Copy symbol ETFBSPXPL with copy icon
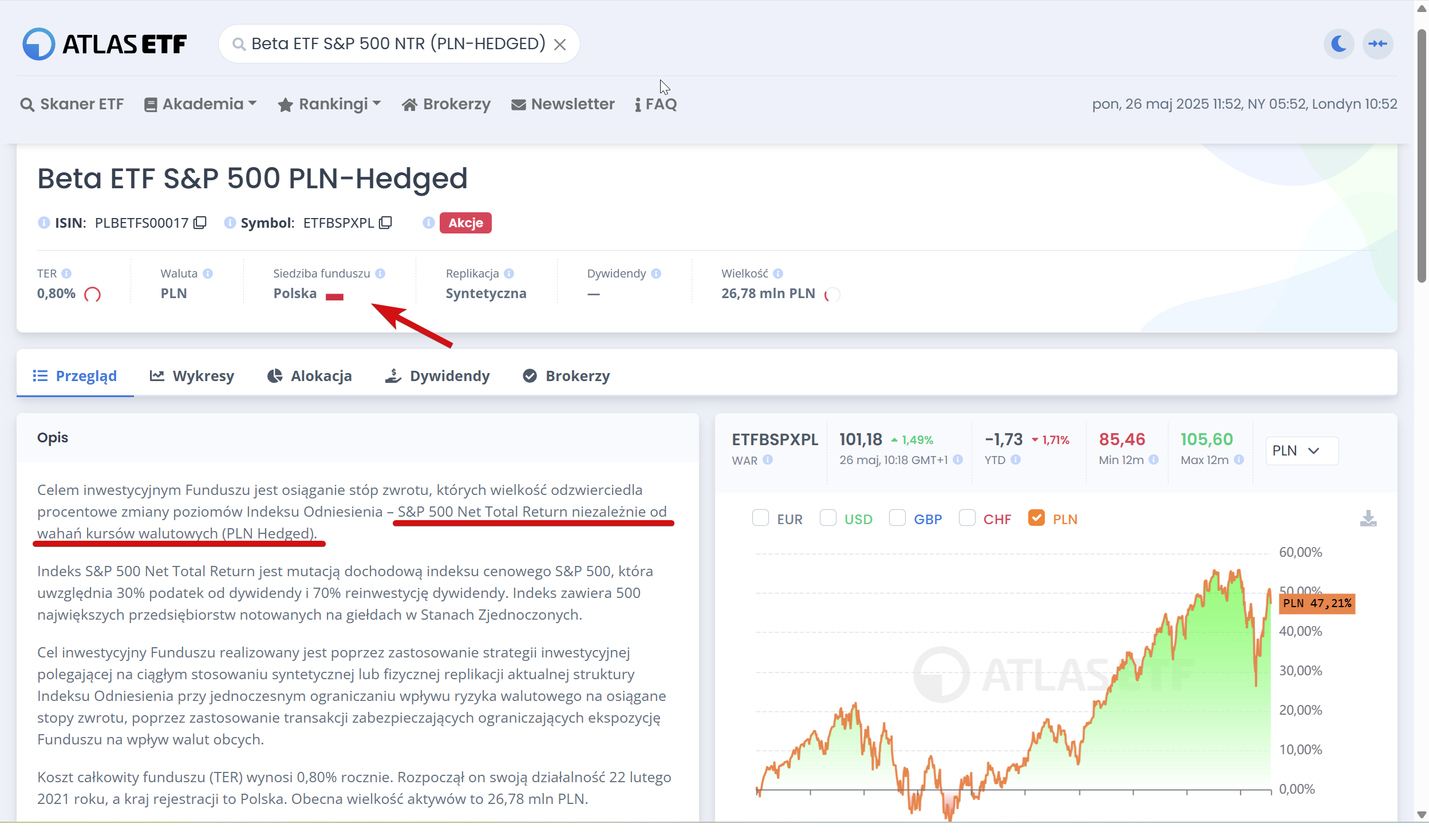The height and width of the screenshot is (840, 1429). pyautogui.click(x=386, y=223)
